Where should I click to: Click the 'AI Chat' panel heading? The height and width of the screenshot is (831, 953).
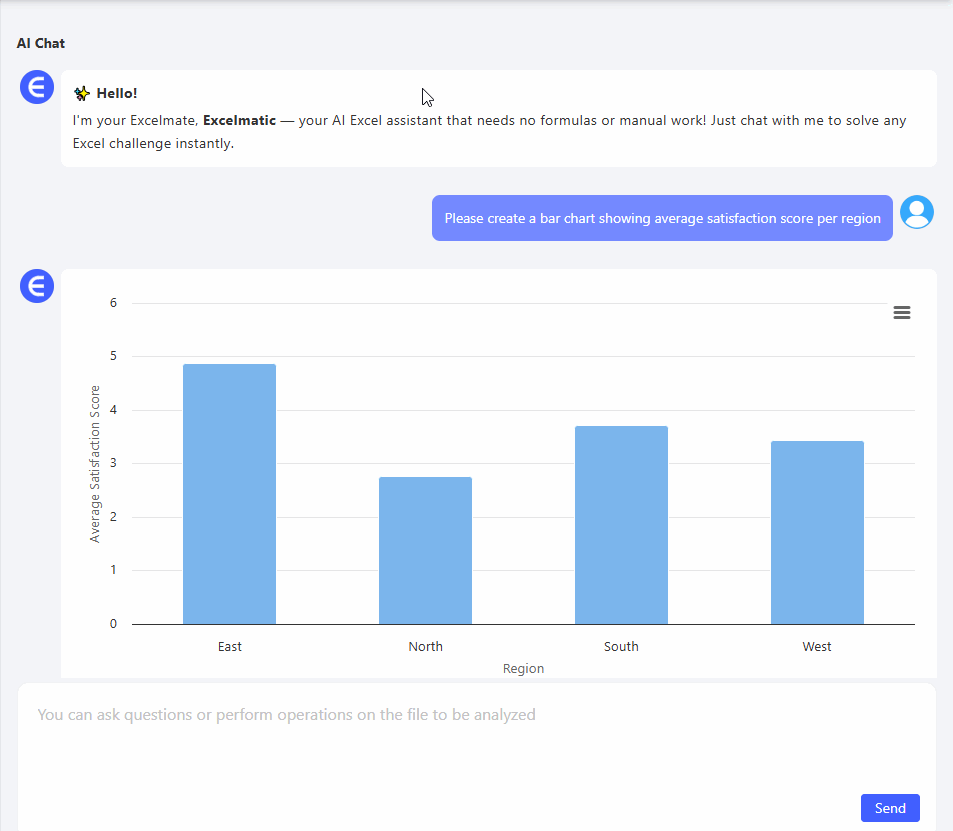(x=41, y=43)
